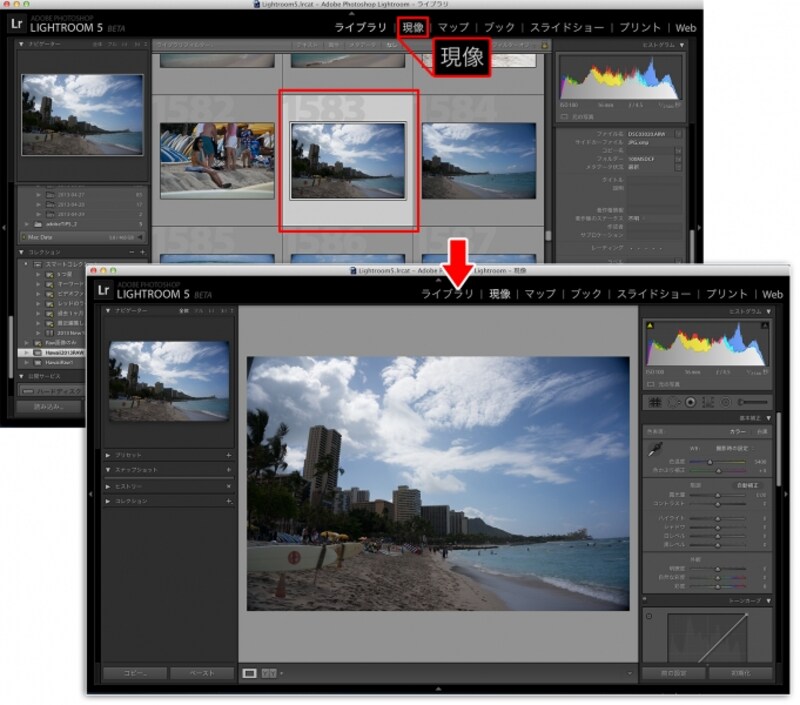Viewport: 800px width, 705px height.
Task: Click the コピー button
Action: pyautogui.click(x=134, y=674)
